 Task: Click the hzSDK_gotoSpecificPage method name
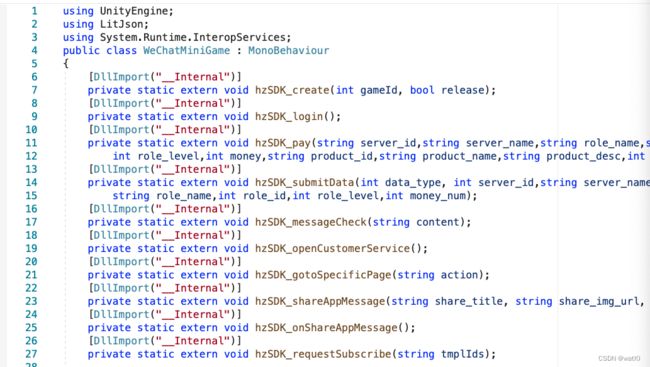pos(323,275)
